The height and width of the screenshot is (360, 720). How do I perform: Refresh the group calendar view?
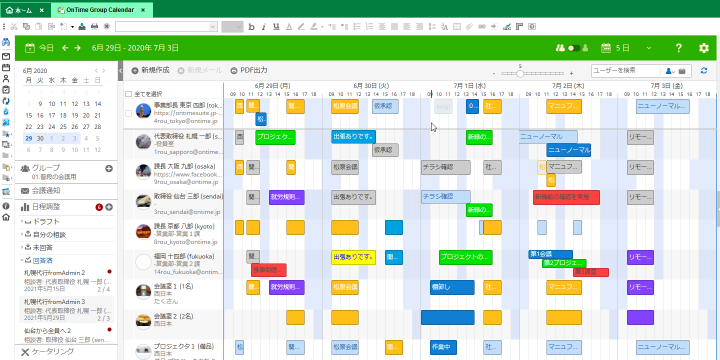coord(704,71)
